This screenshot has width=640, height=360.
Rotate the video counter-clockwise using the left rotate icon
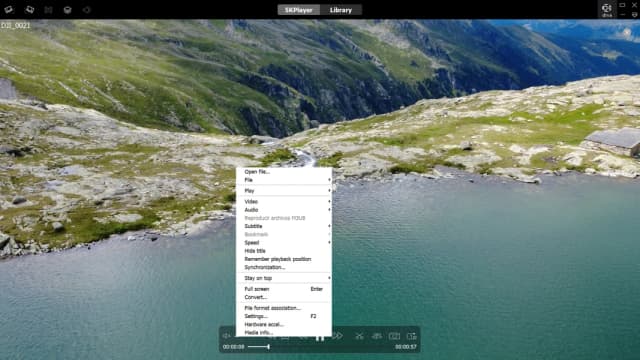click(x=9, y=9)
